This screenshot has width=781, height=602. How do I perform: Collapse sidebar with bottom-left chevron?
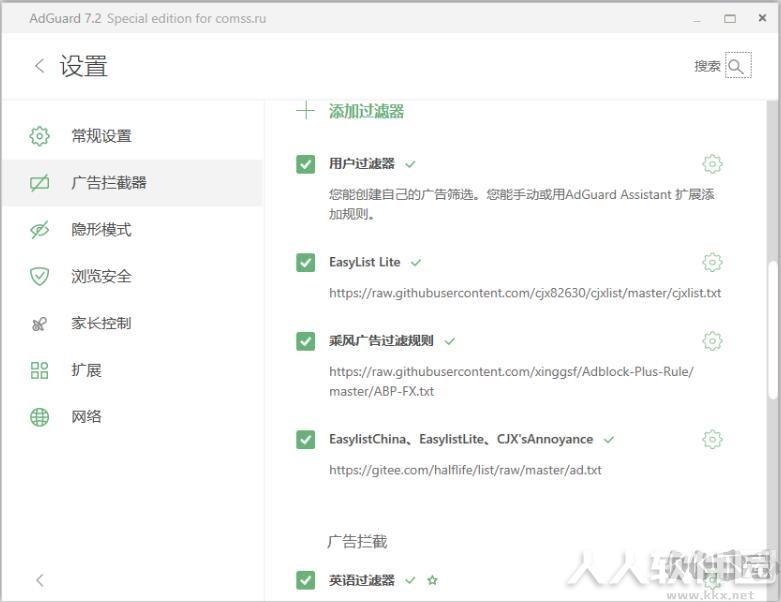(x=40, y=580)
